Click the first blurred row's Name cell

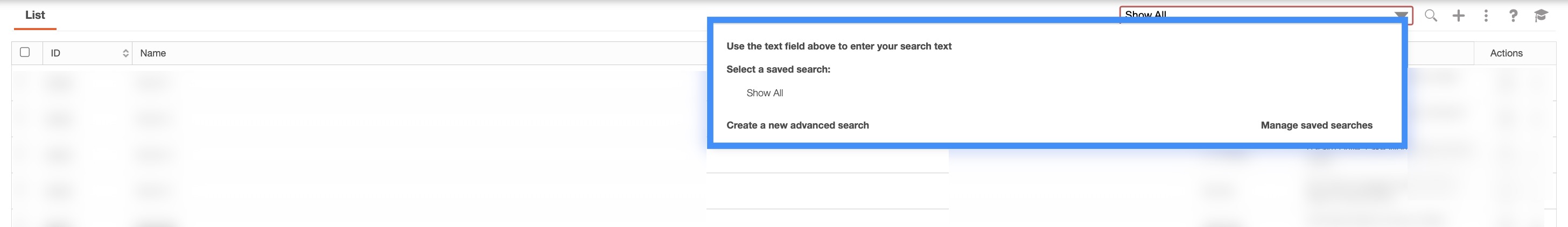[x=152, y=82]
